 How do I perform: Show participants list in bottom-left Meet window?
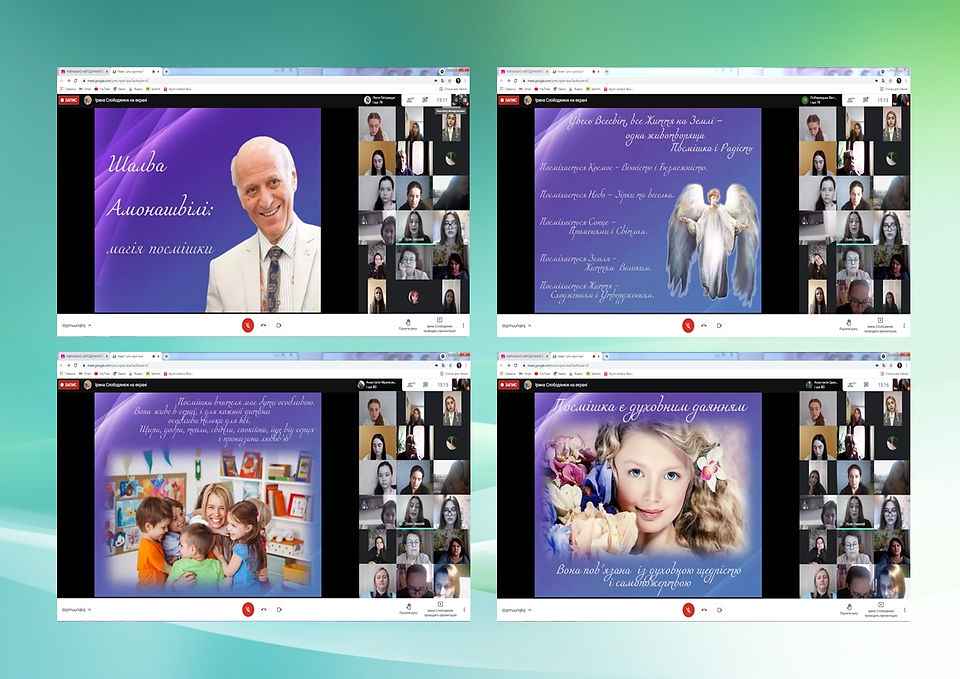coord(410,385)
